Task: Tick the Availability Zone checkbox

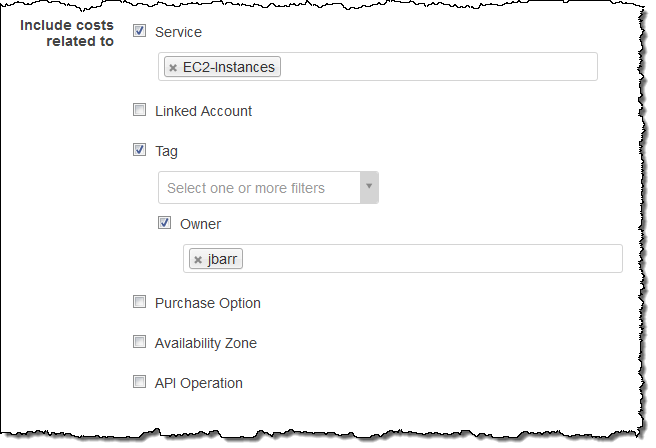Action: point(140,342)
